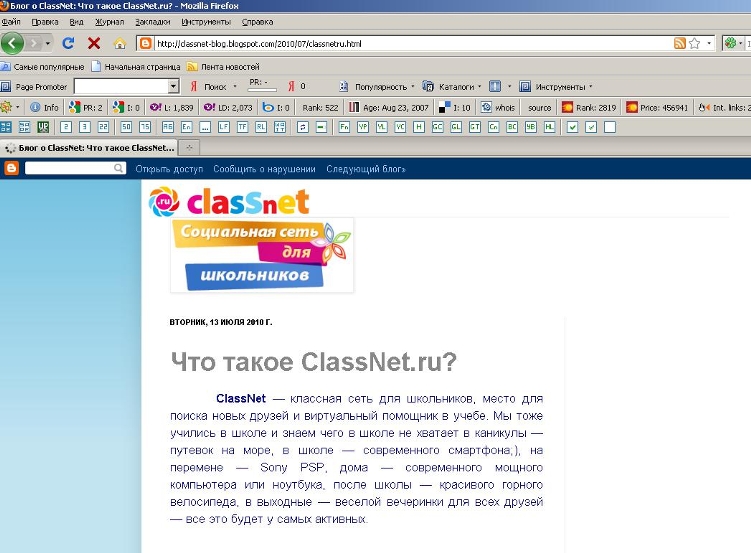Open the Home page icon
The width and height of the screenshot is (751, 553).
[x=119, y=44]
